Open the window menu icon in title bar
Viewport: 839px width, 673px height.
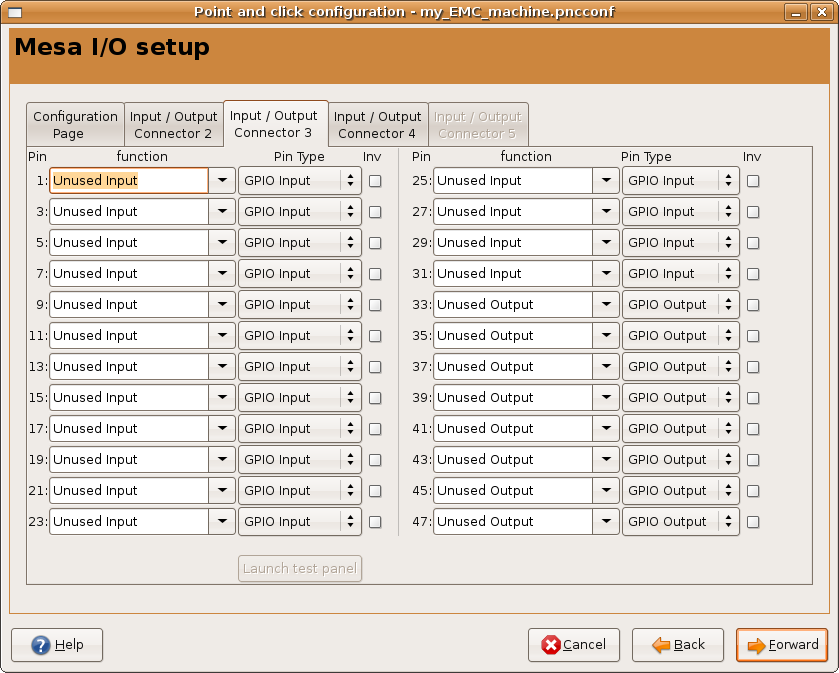click(x=14, y=11)
